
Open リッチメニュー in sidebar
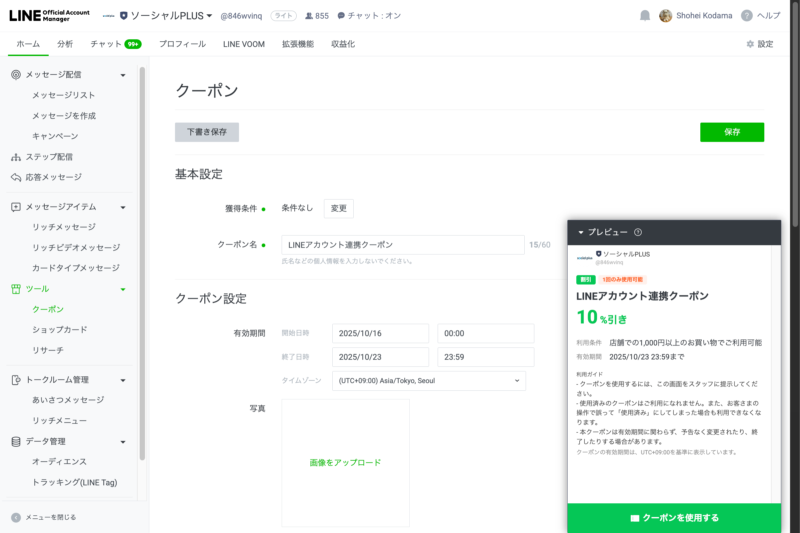click(59, 421)
